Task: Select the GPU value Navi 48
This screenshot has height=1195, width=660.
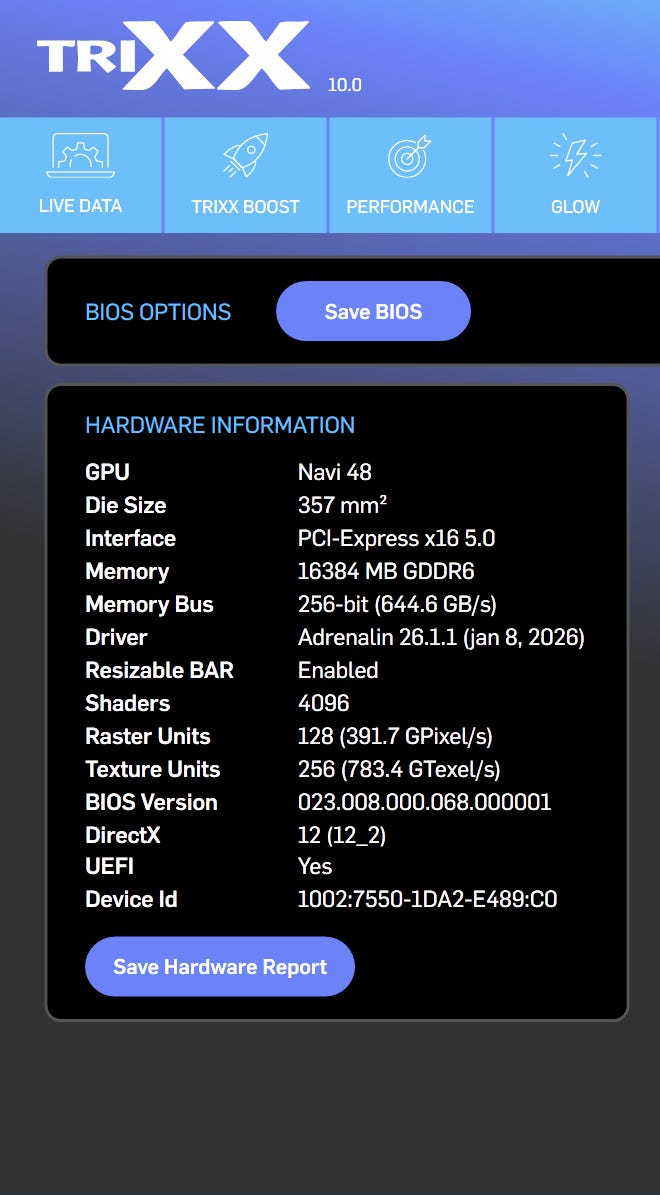Action: tap(335, 472)
